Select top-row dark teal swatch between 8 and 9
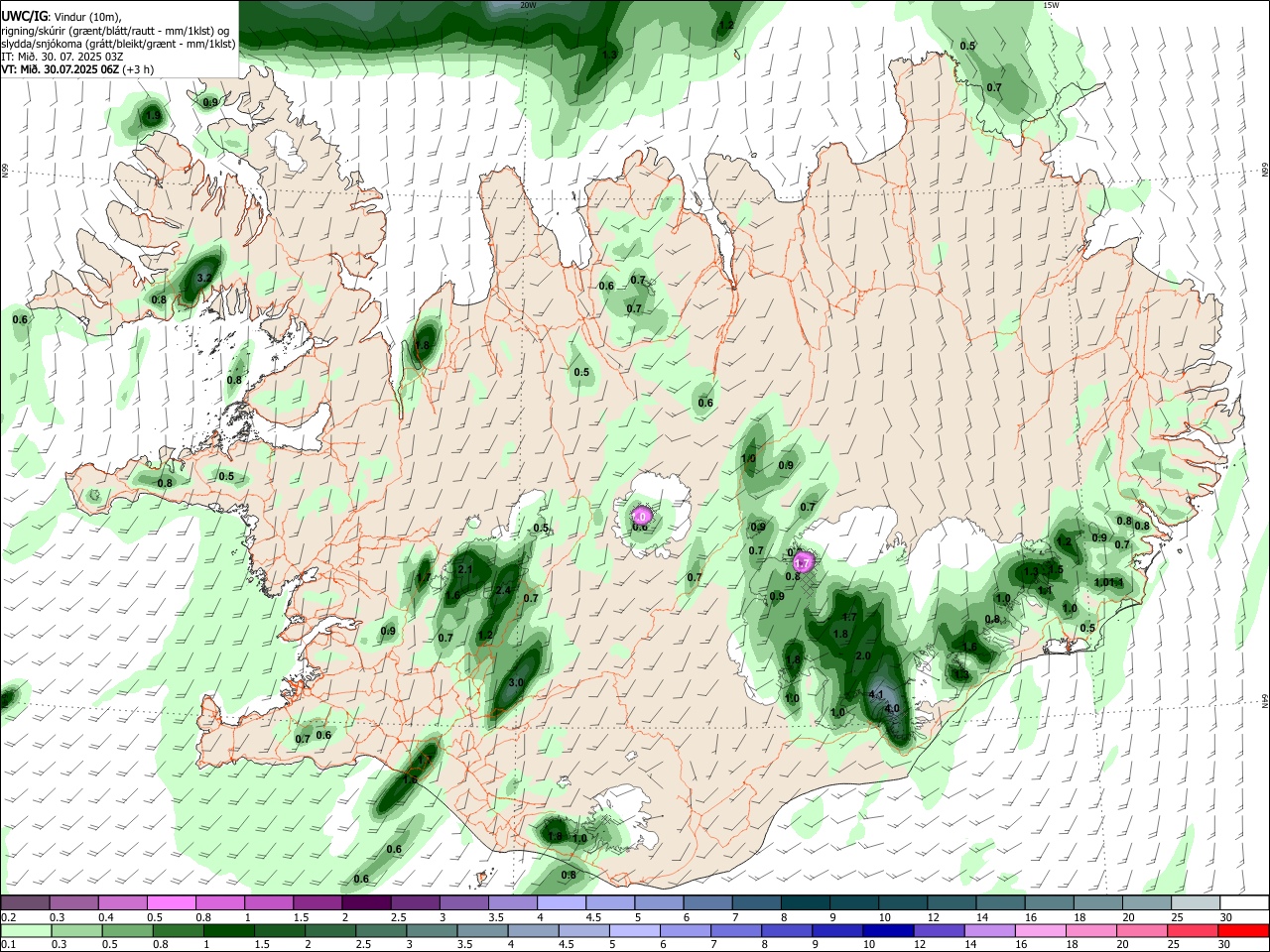 click(806, 903)
